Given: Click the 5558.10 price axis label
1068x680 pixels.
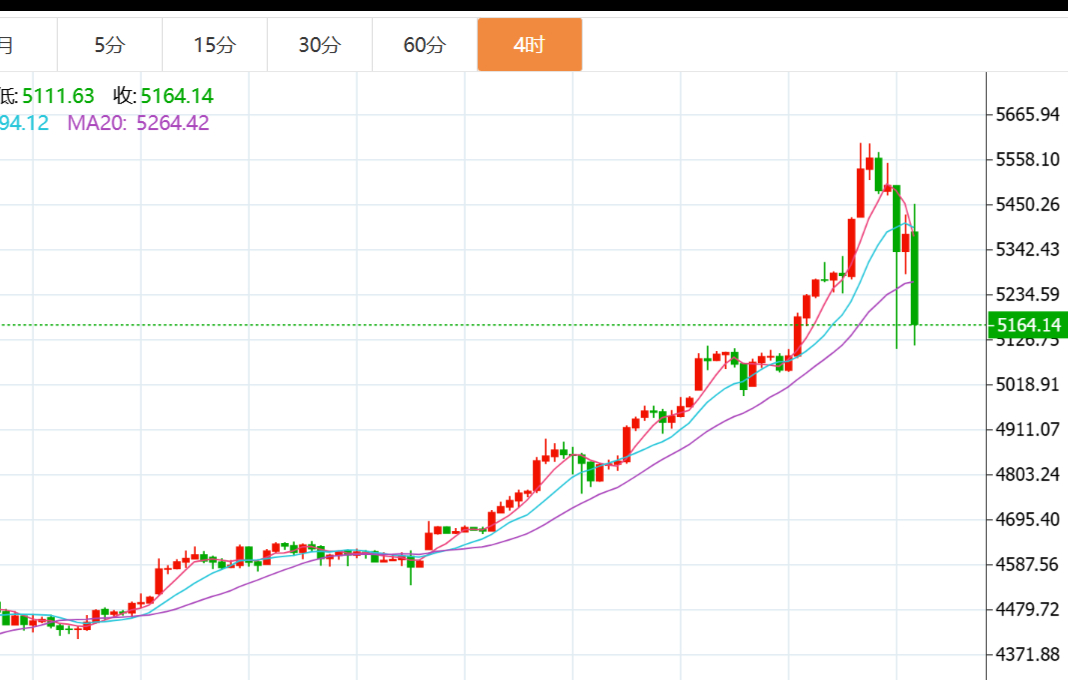Looking at the screenshot, I should point(1027,159).
